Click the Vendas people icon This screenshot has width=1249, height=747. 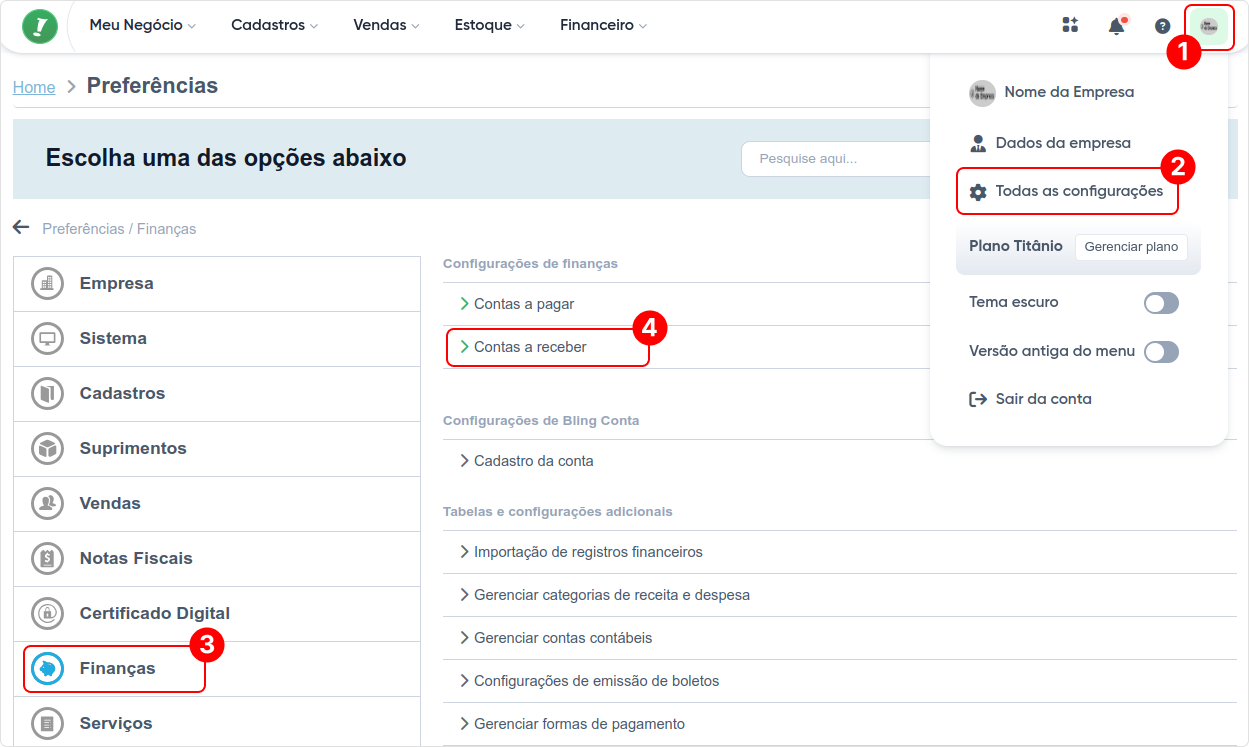(x=47, y=504)
